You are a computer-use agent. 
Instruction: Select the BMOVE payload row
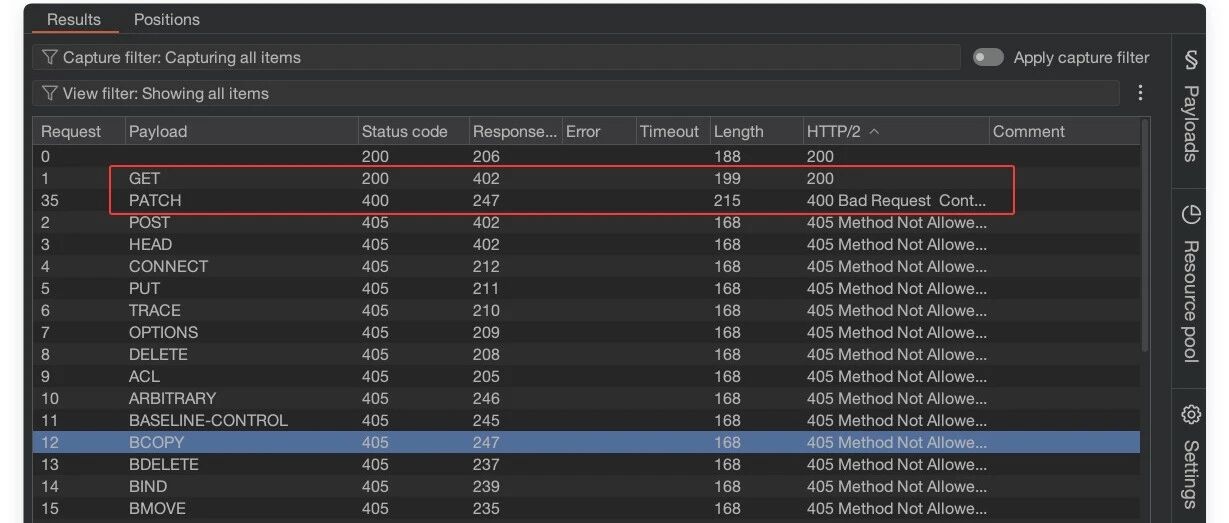(x=586, y=508)
